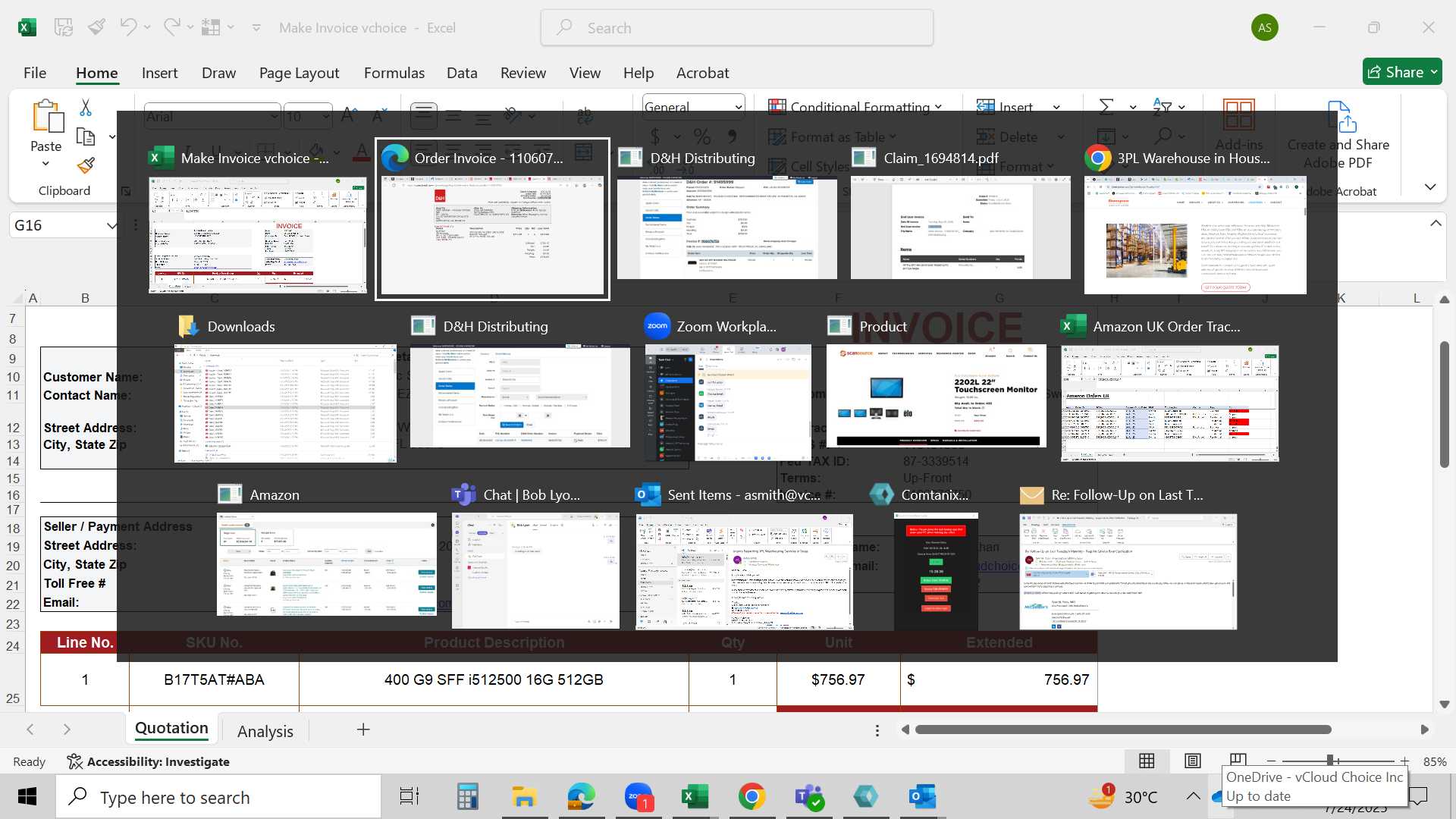
Task: Switch to the Formulas tab
Action: 394,73
